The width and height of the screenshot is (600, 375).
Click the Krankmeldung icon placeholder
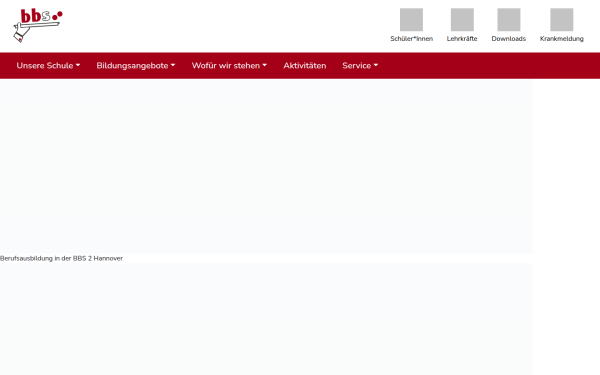point(561,20)
